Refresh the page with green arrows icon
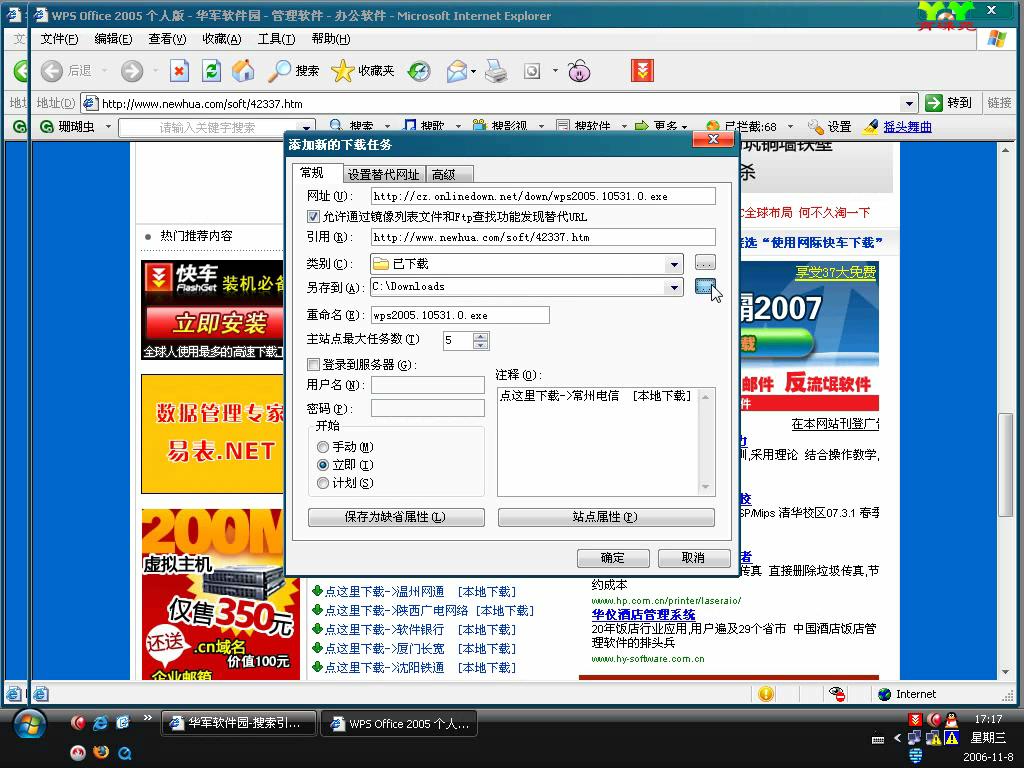 (x=212, y=71)
